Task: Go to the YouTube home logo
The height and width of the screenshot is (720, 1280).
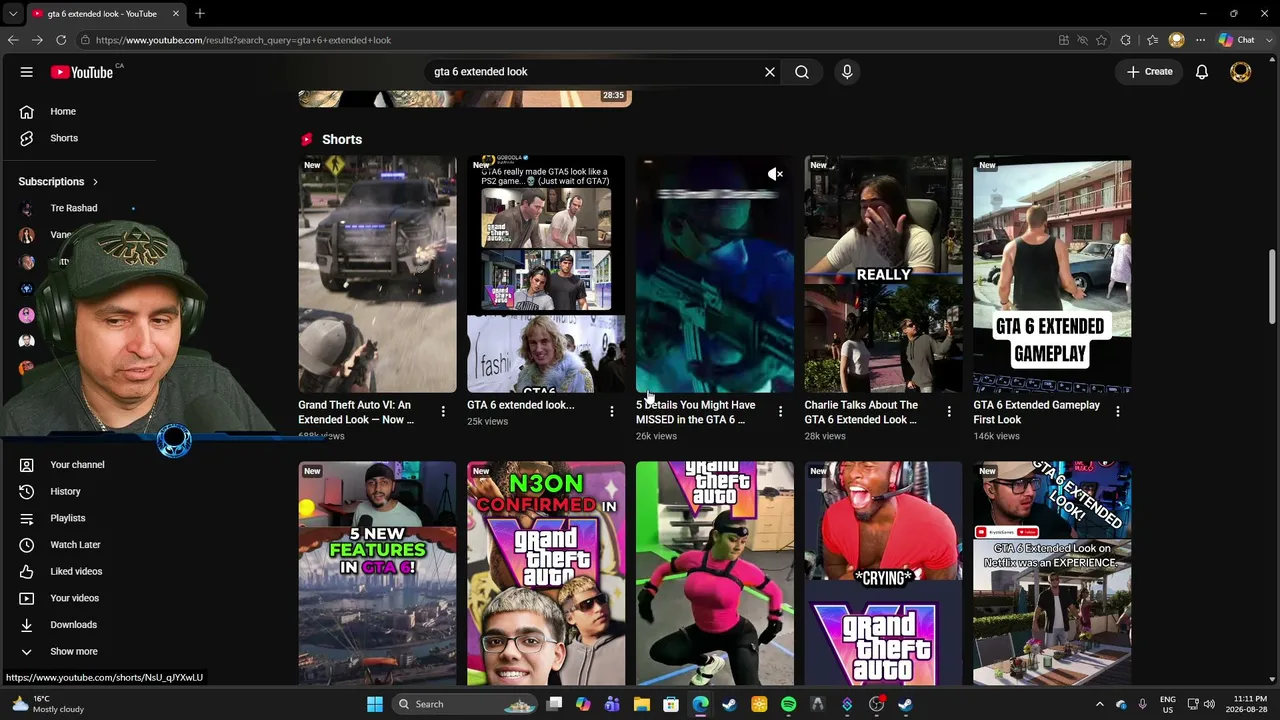Action: 82,72
